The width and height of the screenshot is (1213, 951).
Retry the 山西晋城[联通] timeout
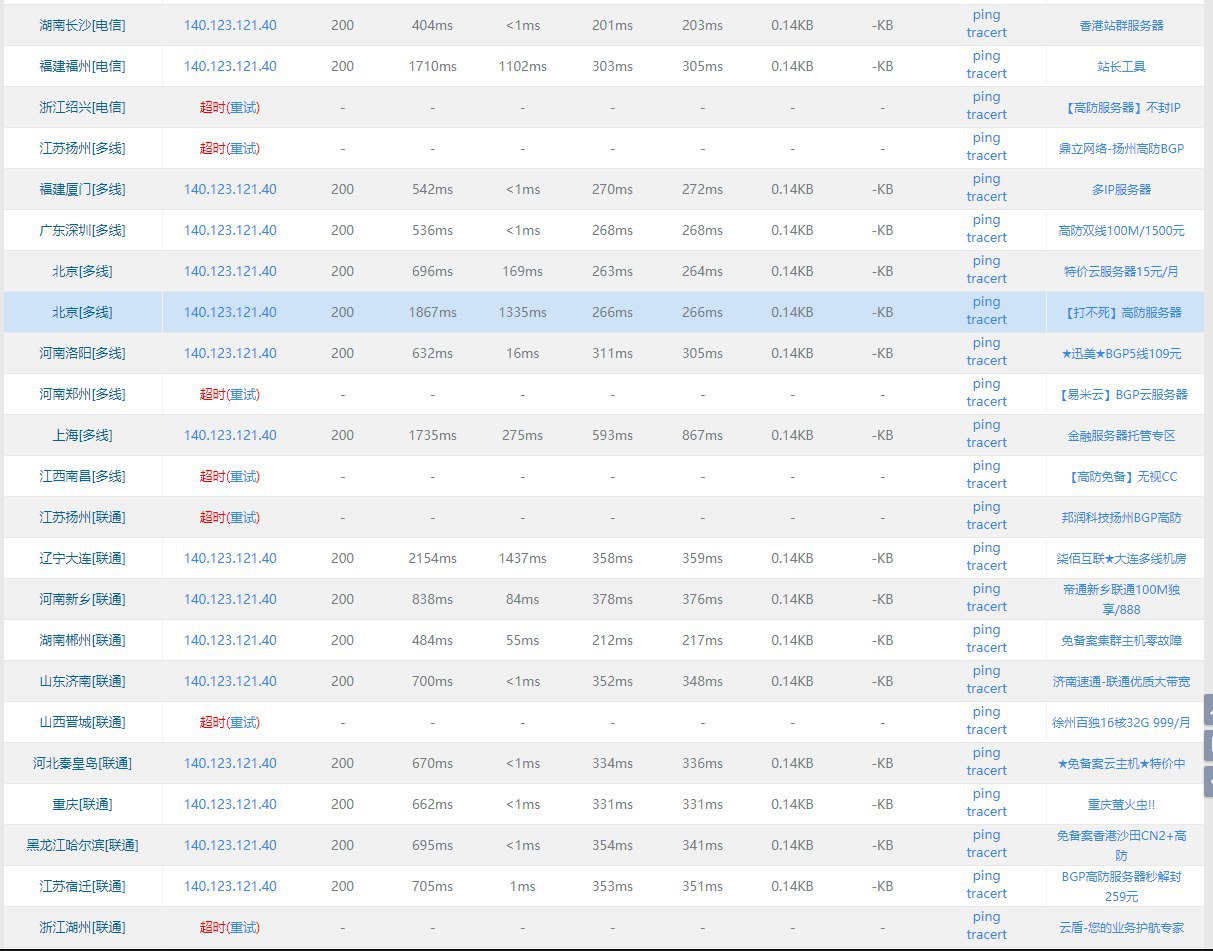click(x=244, y=722)
